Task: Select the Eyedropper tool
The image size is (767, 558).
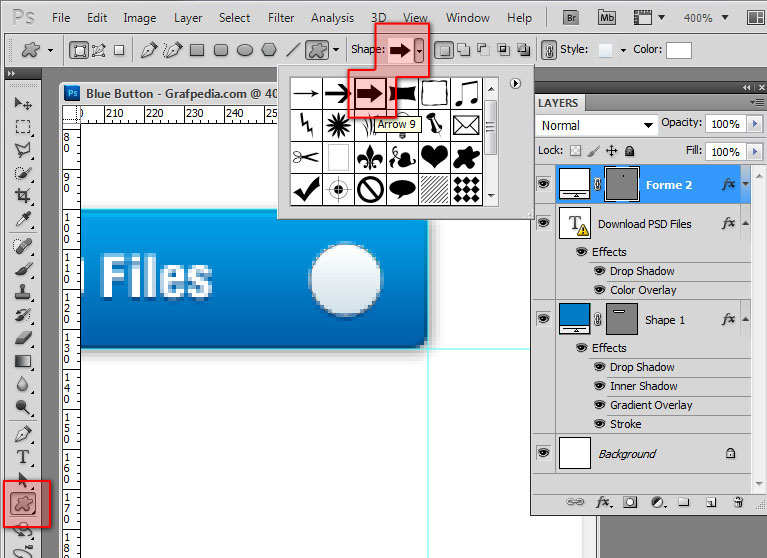Action: [23, 219]
